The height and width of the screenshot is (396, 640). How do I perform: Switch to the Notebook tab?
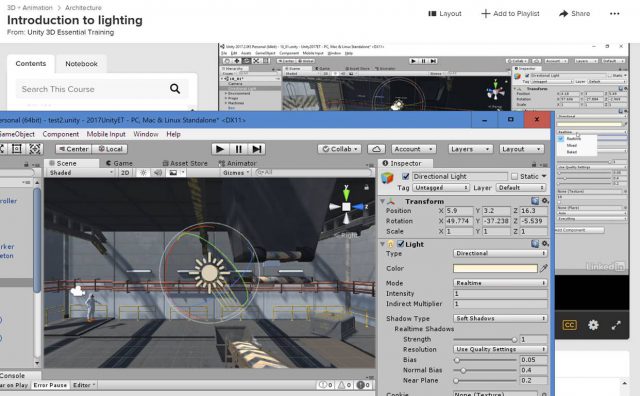coord(81,64)
